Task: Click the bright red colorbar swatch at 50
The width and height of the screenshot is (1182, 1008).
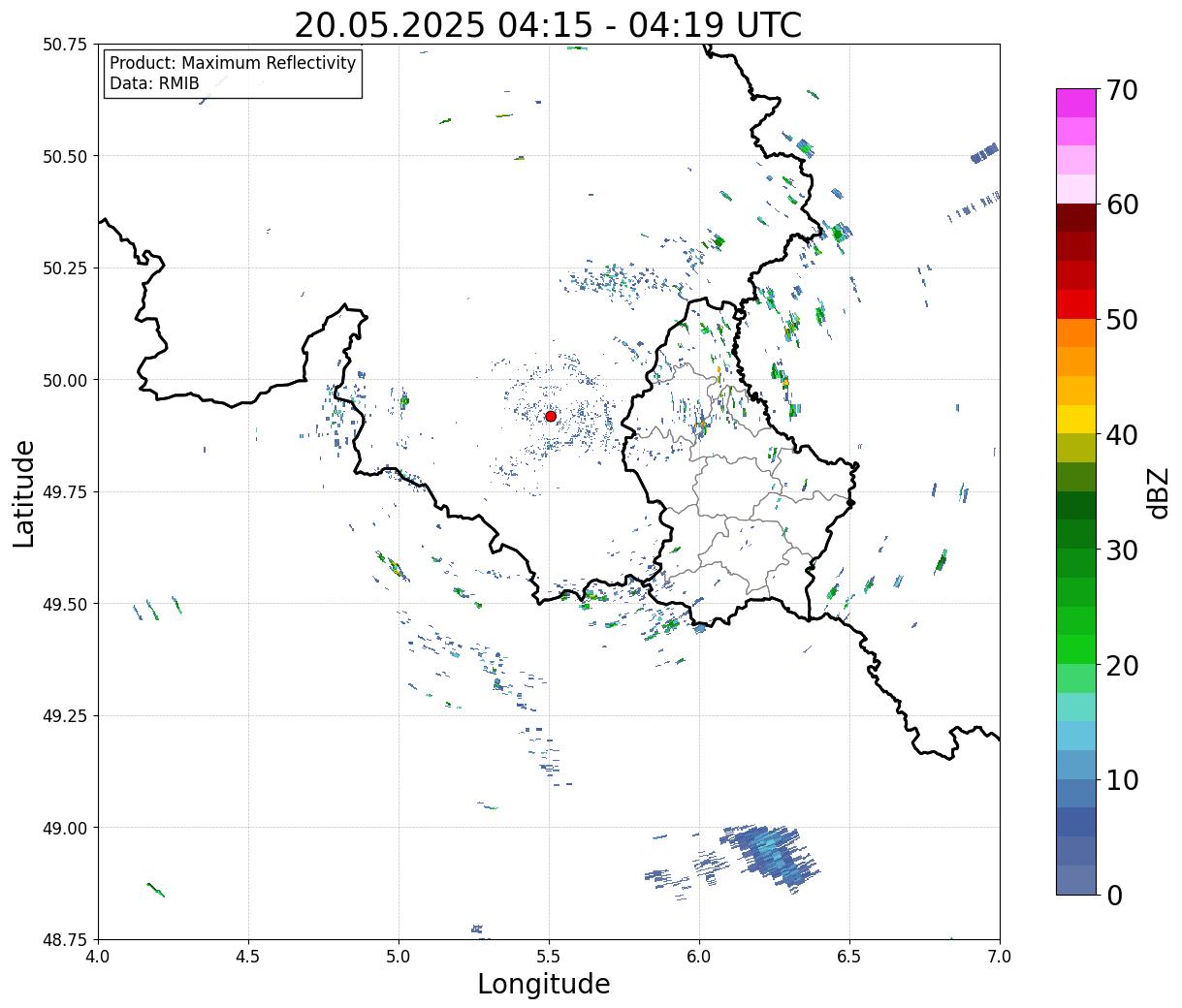Action: coord(1076,303)
